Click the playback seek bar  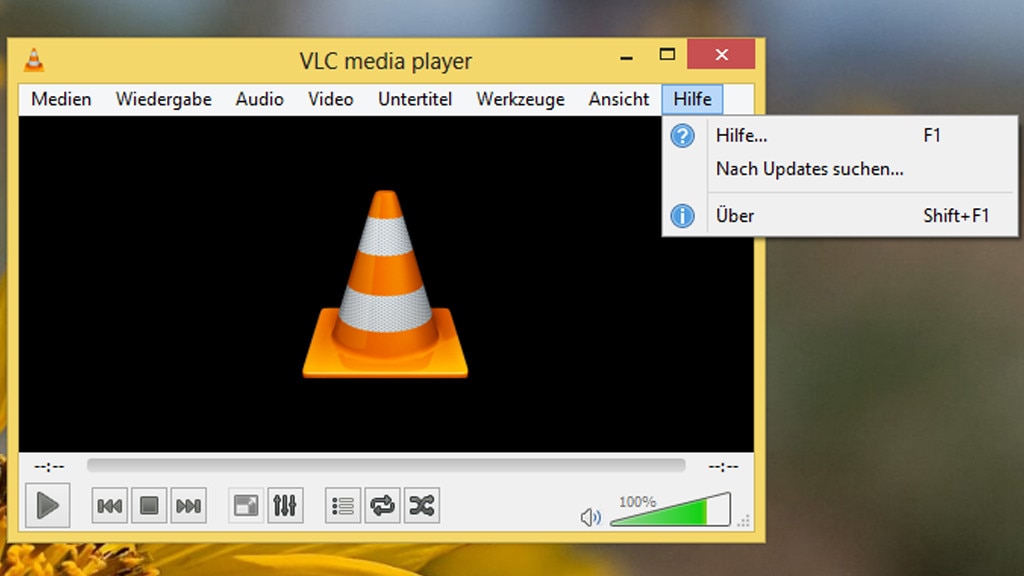coord(386,466)
